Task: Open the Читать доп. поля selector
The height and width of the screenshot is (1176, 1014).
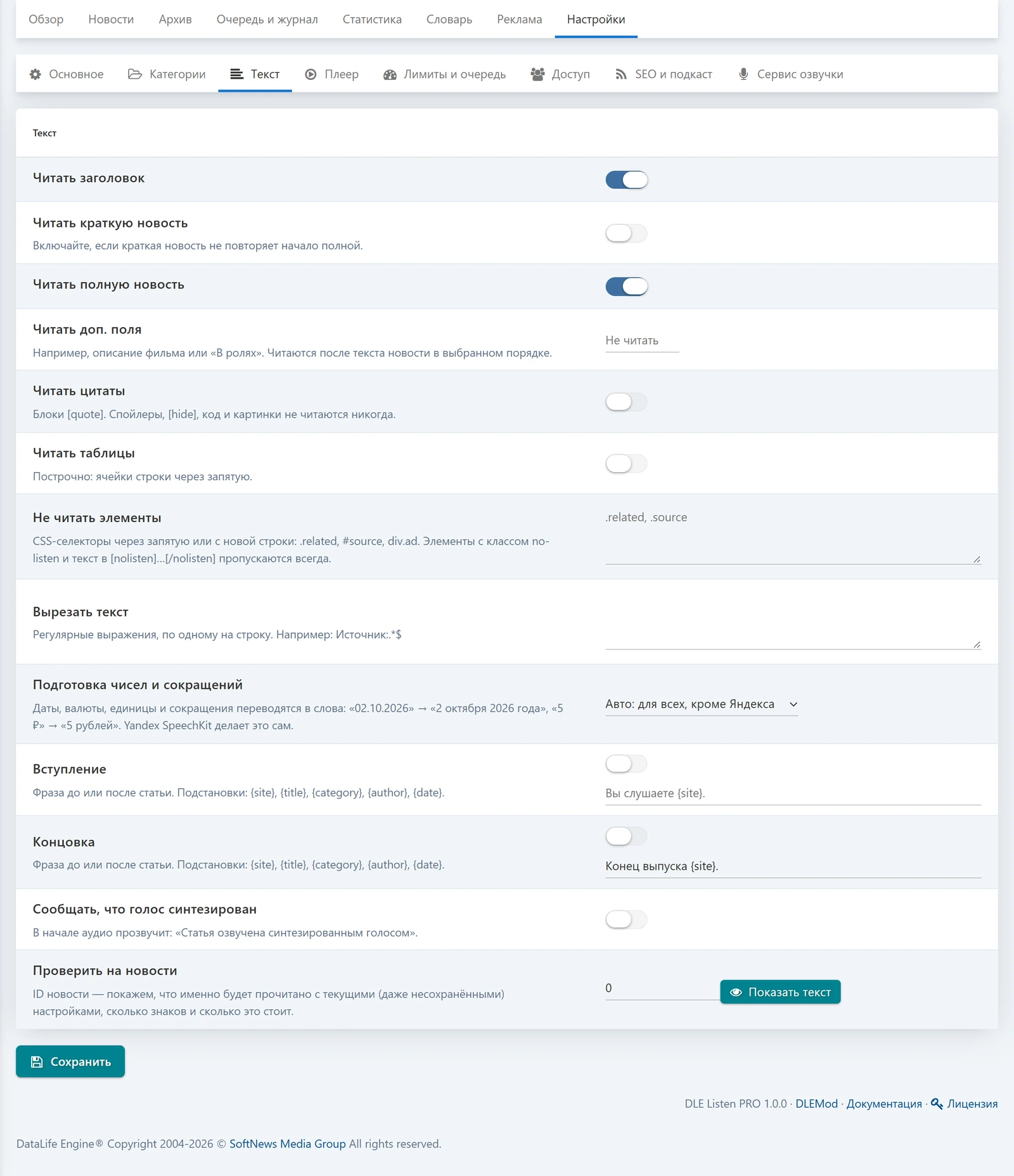Action: click(642, 340)
